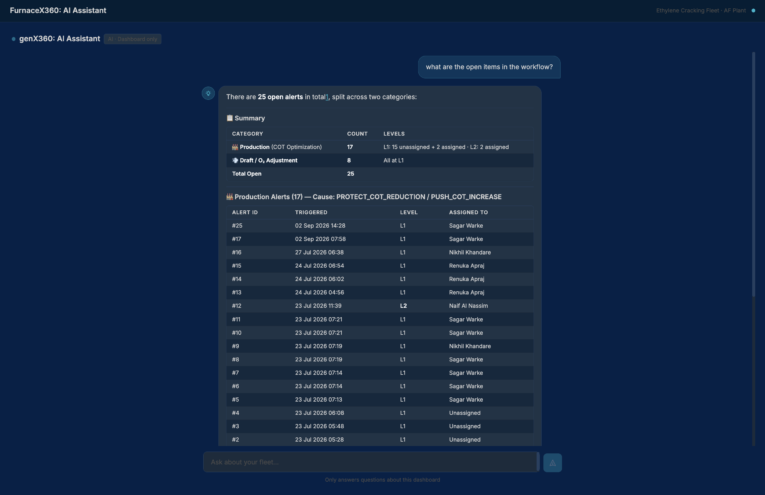The height and width of the screenshot is (495, 765).
Task: Click the LEVEL column header in alerts table
Action: (x=408, y=212)
